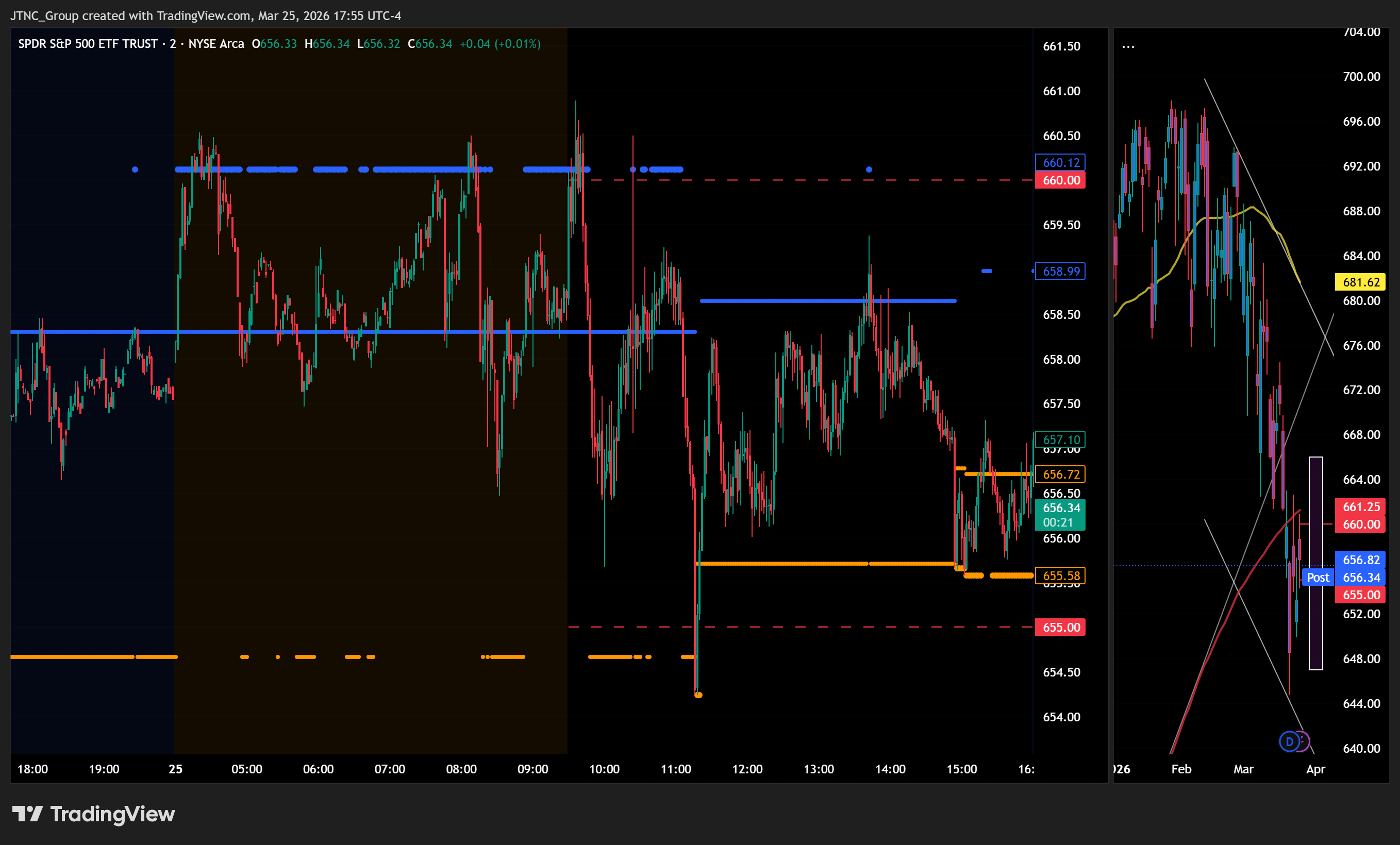Image resolution: width=1400 pixels, height=845 pixels.
Task: Click the blue Post session label
Action: pos(1317,578)
